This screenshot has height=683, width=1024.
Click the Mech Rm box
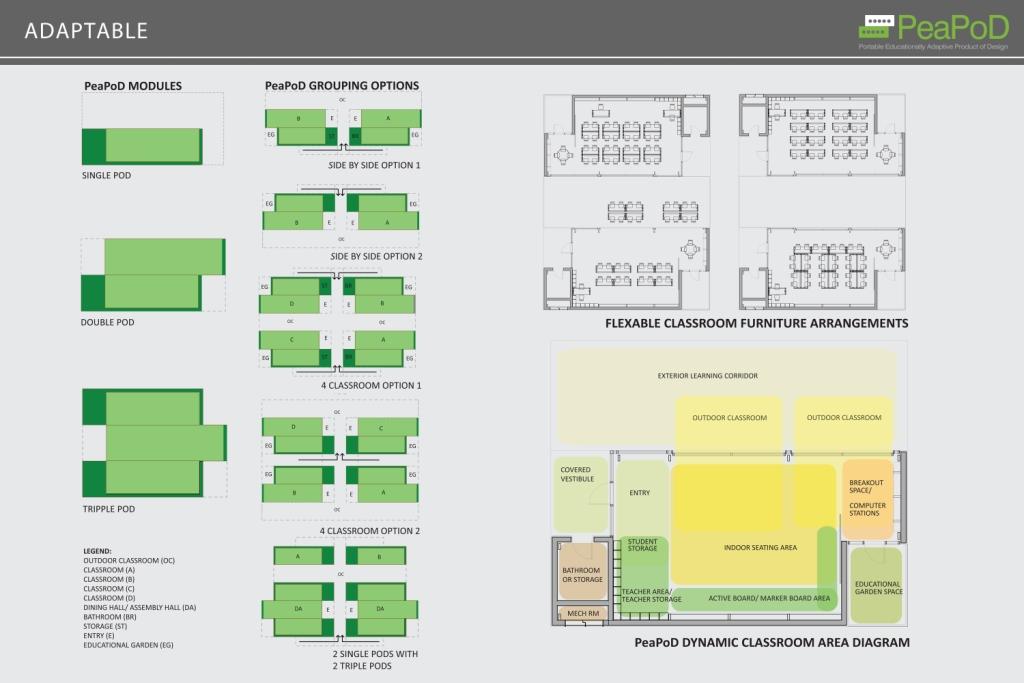581,614
